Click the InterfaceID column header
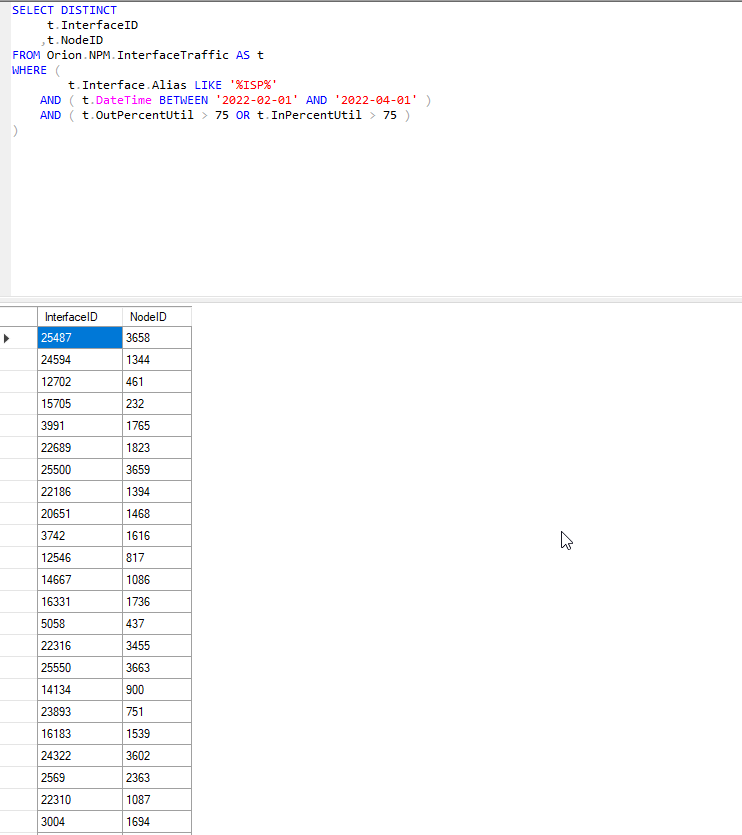This screenshot has height=835, width=742. [80, 317]
